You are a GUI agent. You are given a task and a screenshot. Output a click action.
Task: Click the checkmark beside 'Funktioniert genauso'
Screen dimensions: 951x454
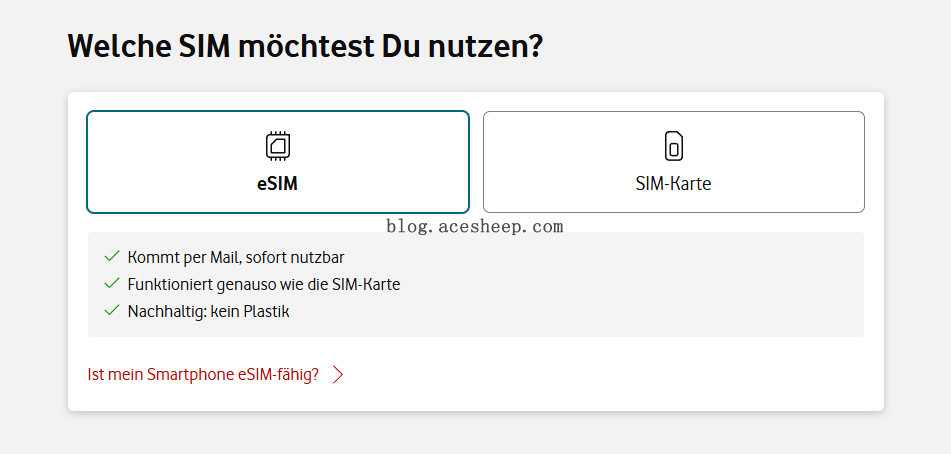click(x=112, y=284)
